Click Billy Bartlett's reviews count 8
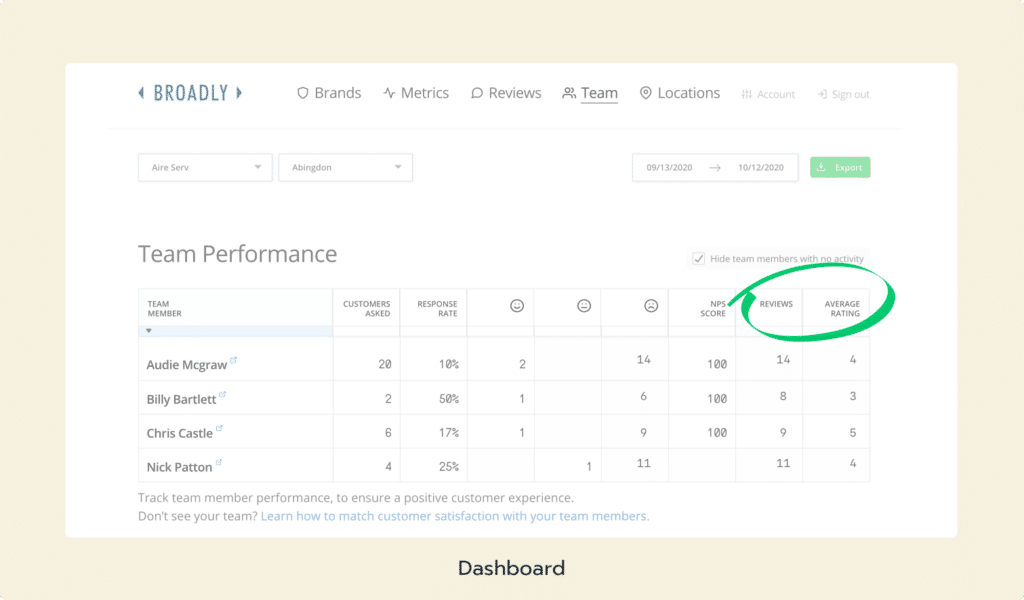Image resolution: width=1024 pixels, height=600 pixels. pyautogui.click(x=783, y=396)
